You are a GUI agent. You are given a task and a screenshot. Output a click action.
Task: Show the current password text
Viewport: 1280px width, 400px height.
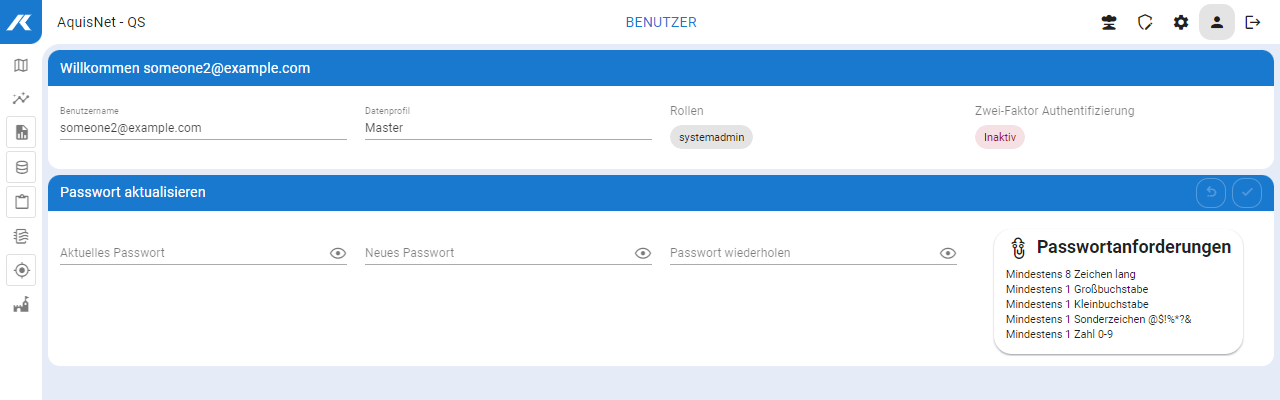(338, 253)
